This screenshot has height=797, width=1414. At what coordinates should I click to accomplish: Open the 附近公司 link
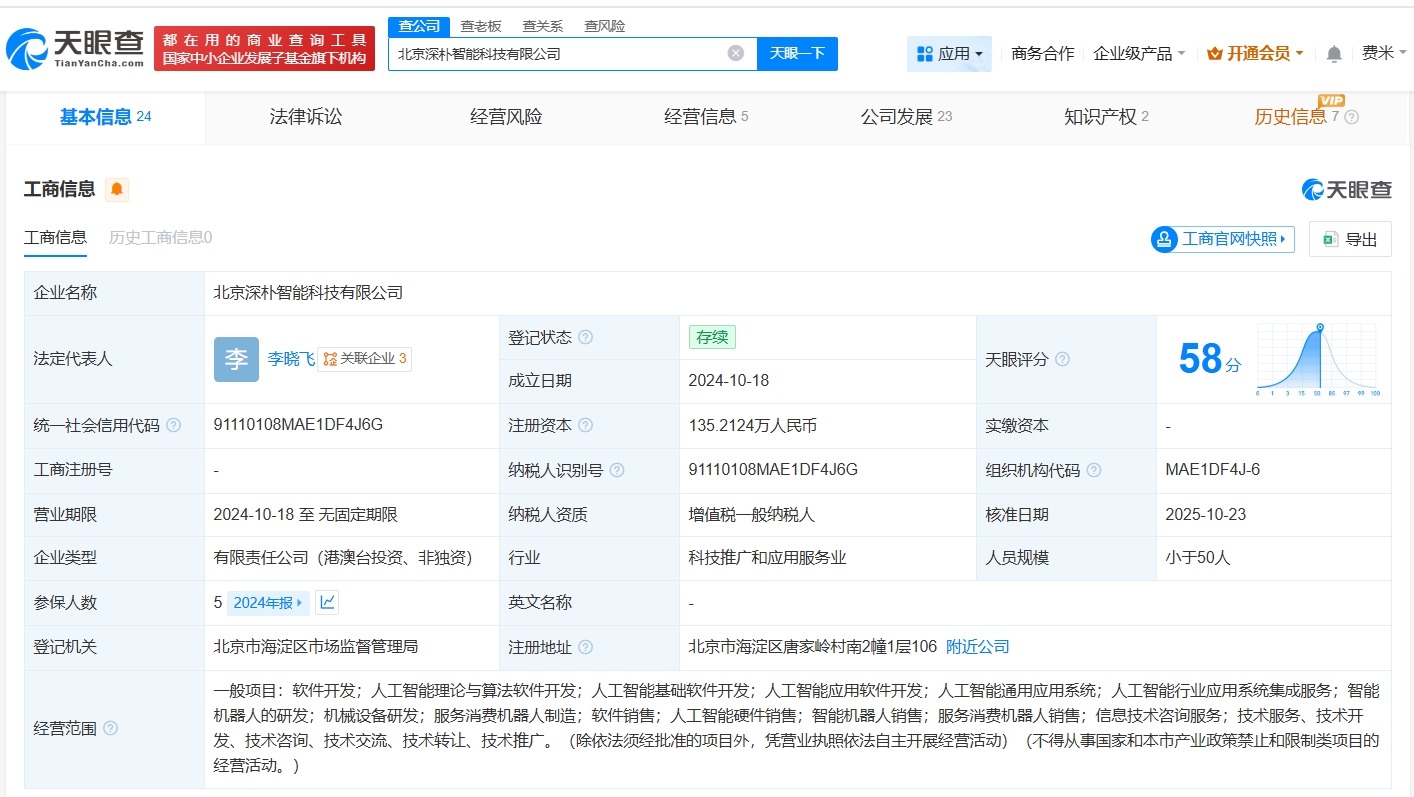977,647
